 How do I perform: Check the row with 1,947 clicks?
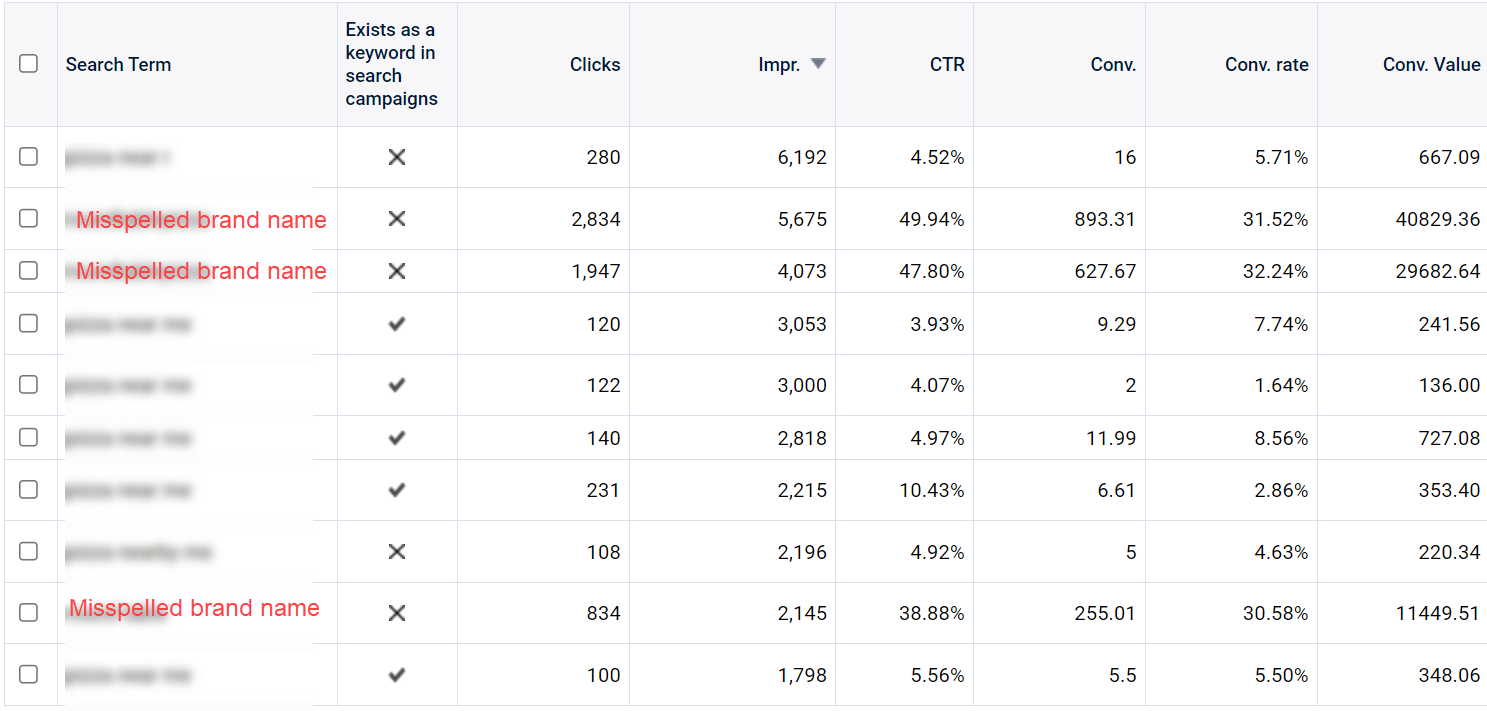coord(29,271)
